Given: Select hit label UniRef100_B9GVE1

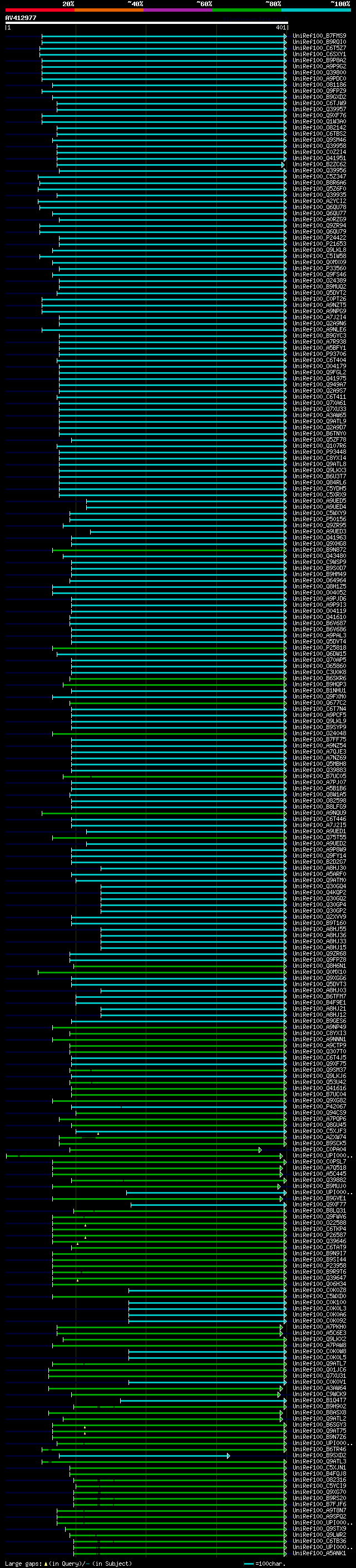Looking at the screenshot, I should coord(319,1199).
